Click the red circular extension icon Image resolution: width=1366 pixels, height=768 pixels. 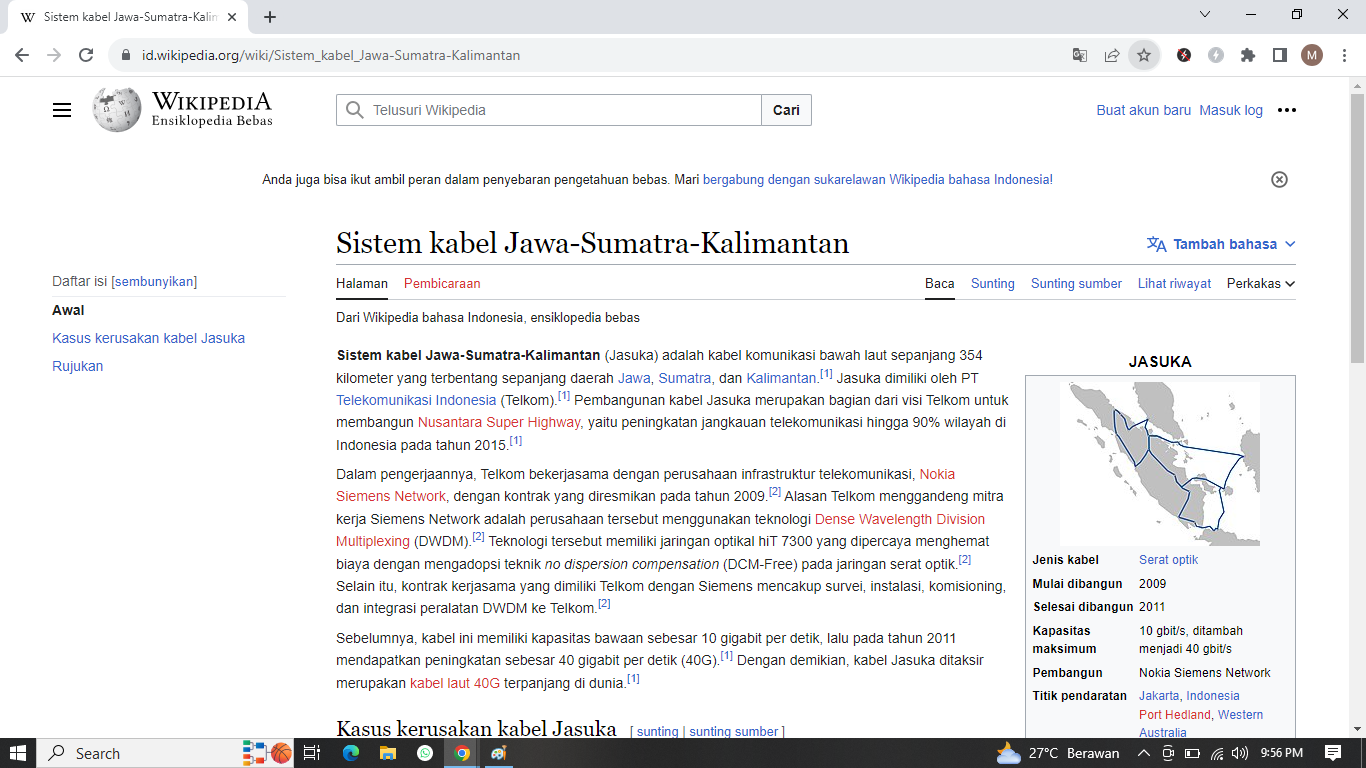tap(1184, 55)
